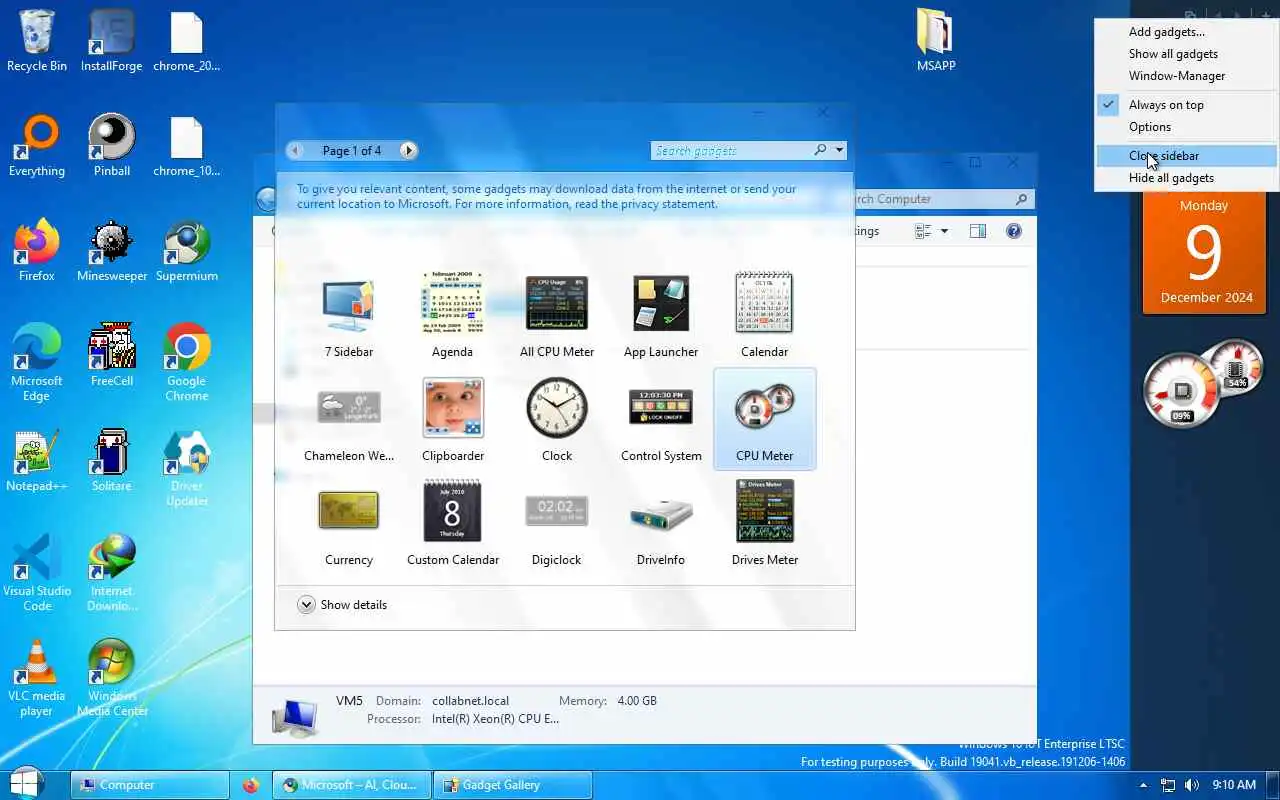Viewport: 1280px width, 800px height.
Task: Show hidden system tray icons
Action: click(x=1143, y=785)
